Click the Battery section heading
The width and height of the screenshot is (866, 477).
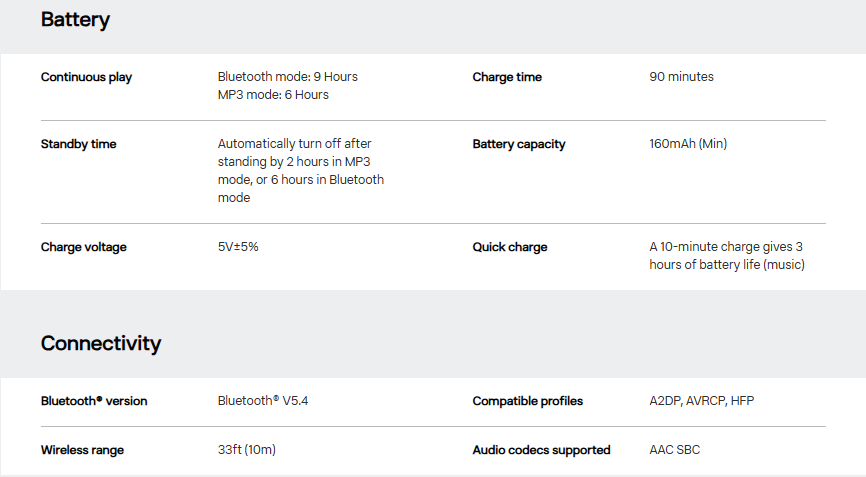75,20
